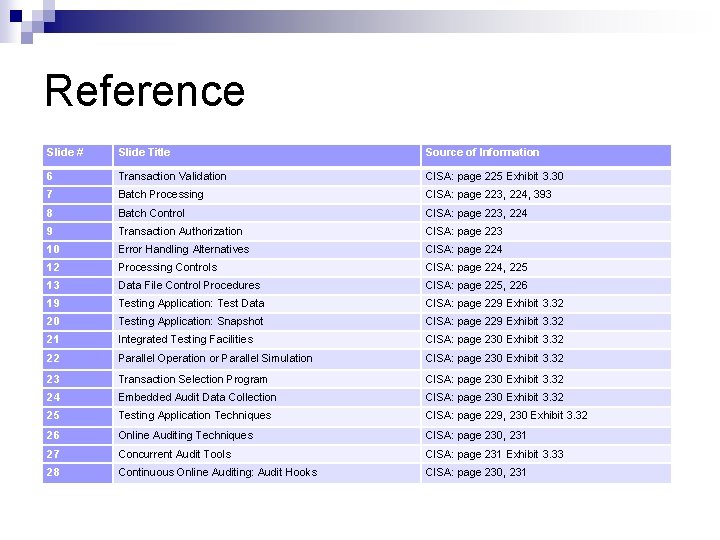Click the "Reference" slide heading
Screen dimensions: 720x540
145,90
